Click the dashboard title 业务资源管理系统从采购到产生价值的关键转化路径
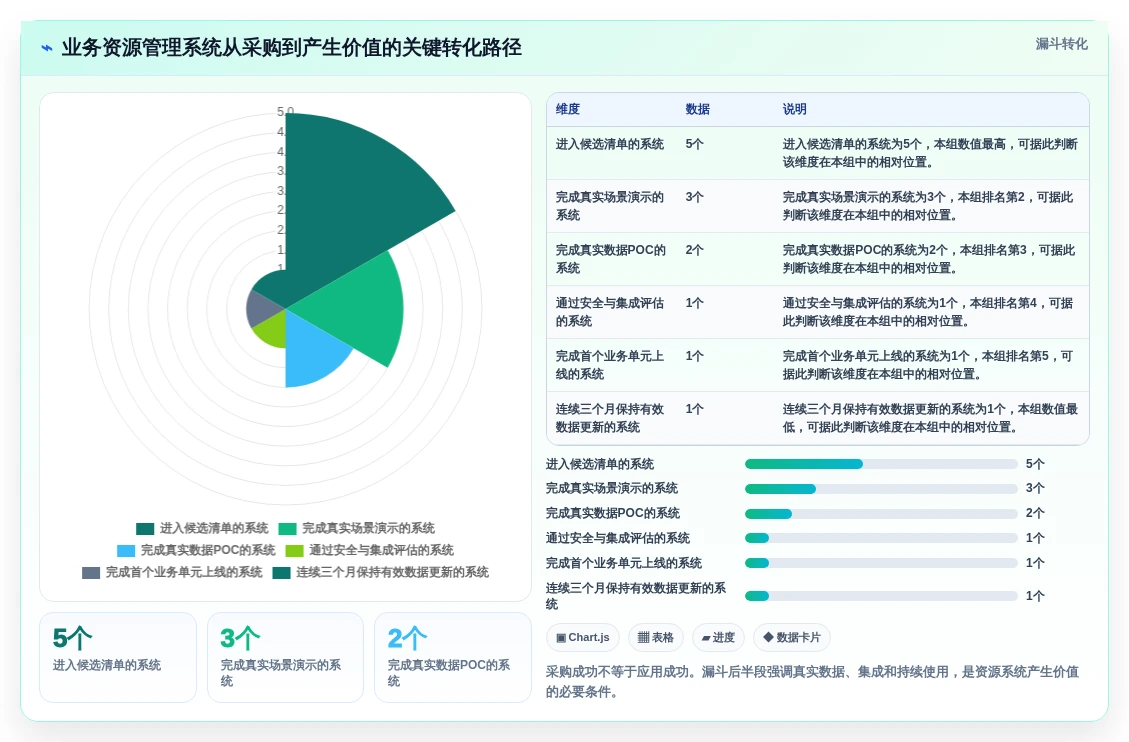 (x=292, y=48)
